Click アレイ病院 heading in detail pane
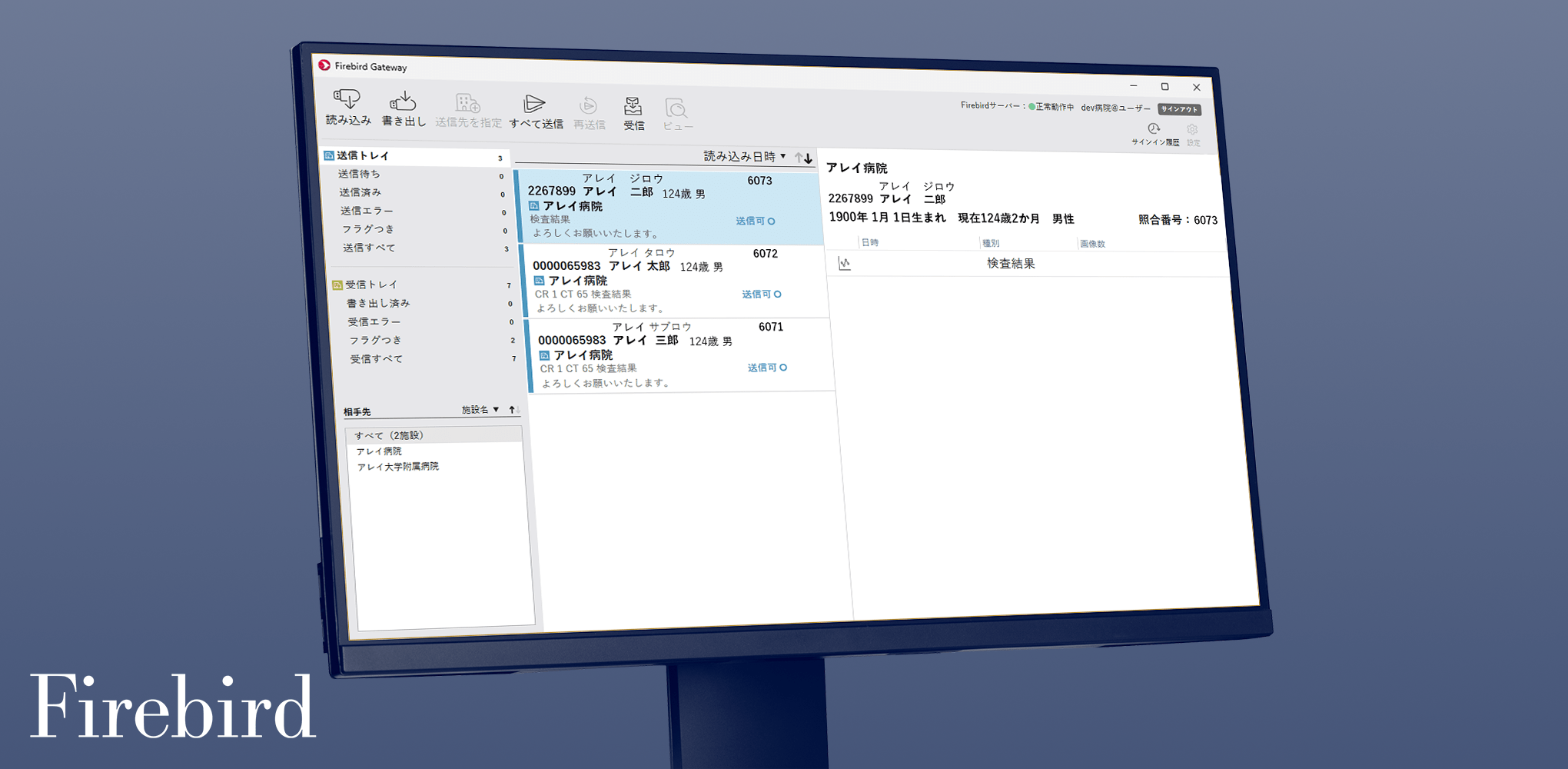Image resolution: width=1568 pixels, height=769 pixels. click(x=856, y=168)
